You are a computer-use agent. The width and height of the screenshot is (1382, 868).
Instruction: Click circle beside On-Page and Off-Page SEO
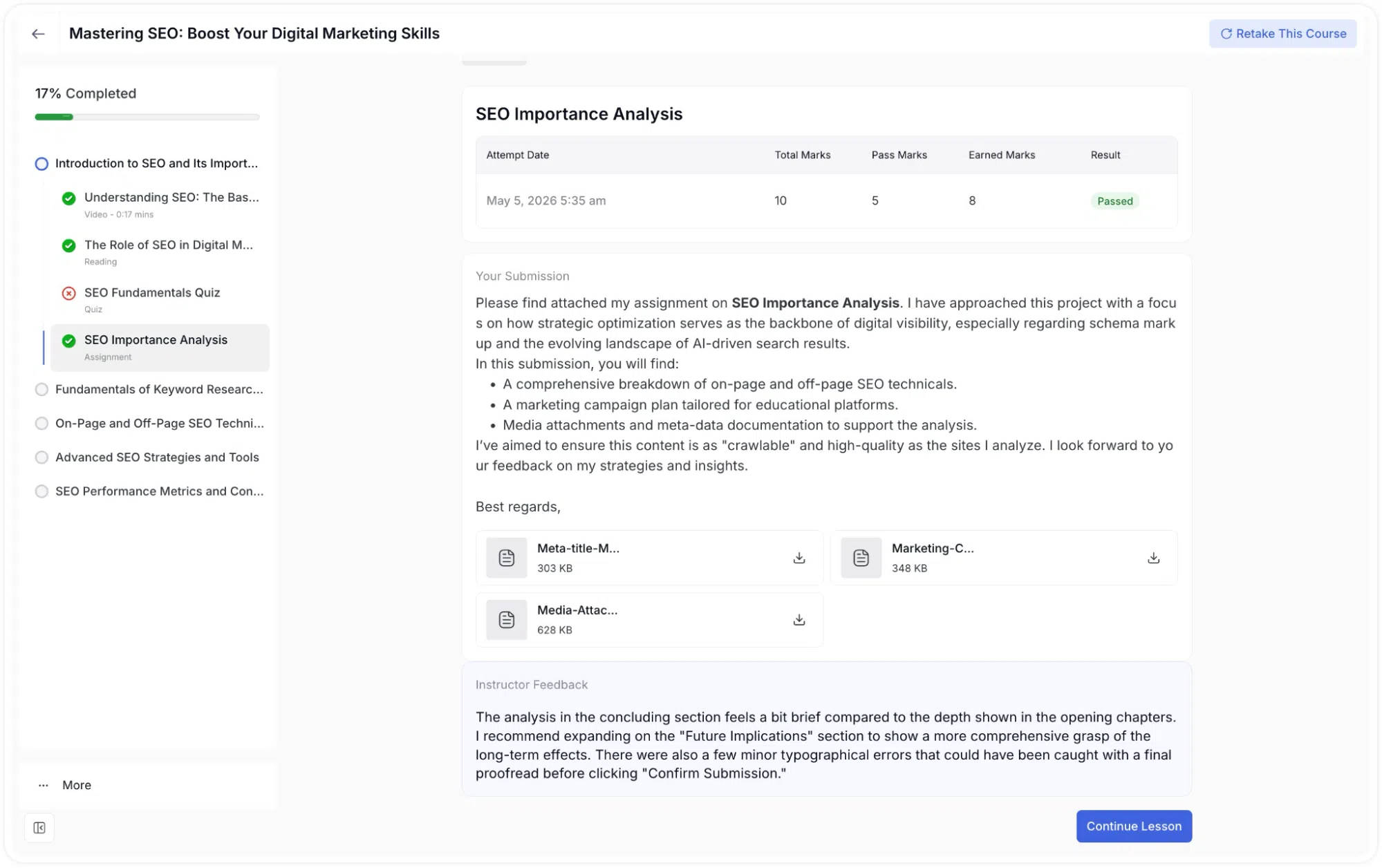point(41,424)
